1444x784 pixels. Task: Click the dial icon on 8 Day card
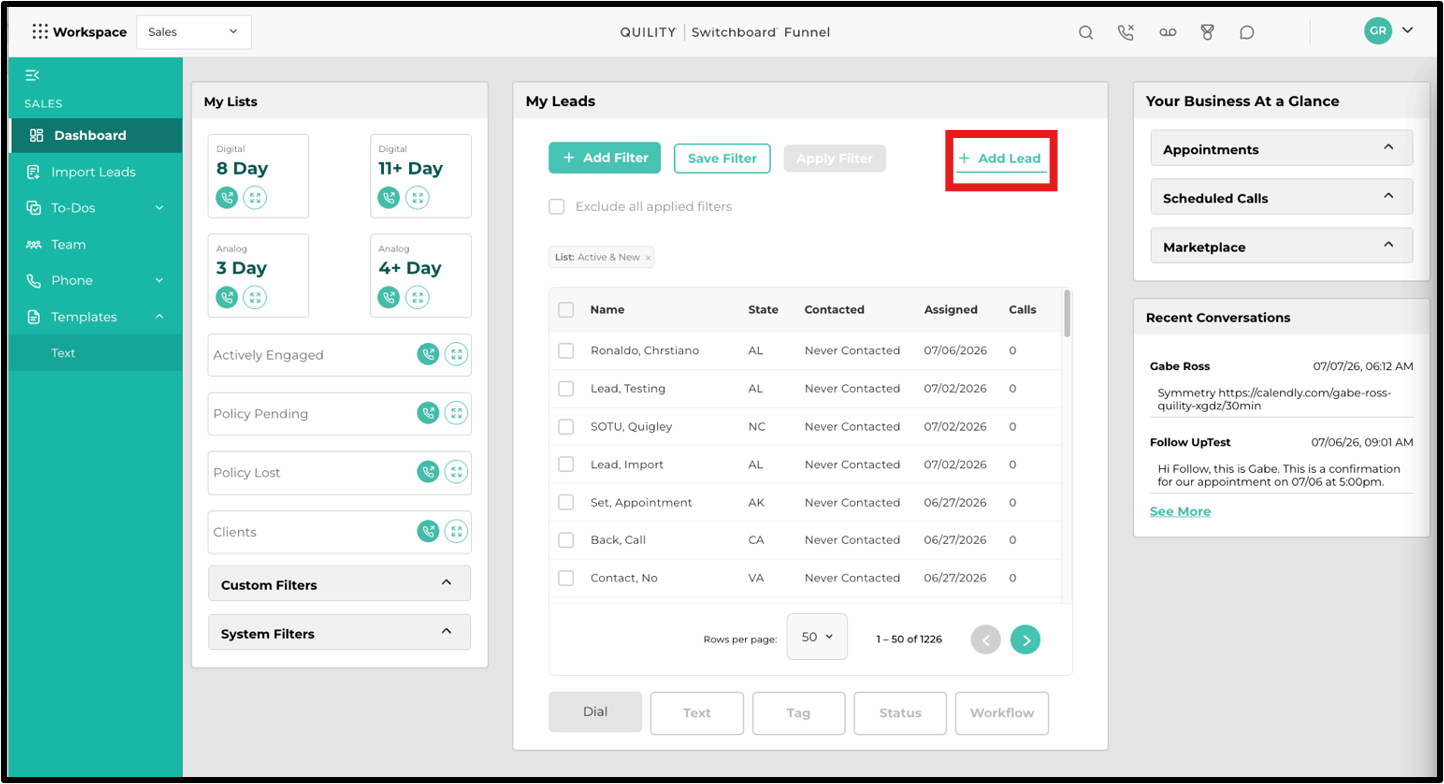coord(227,198)
